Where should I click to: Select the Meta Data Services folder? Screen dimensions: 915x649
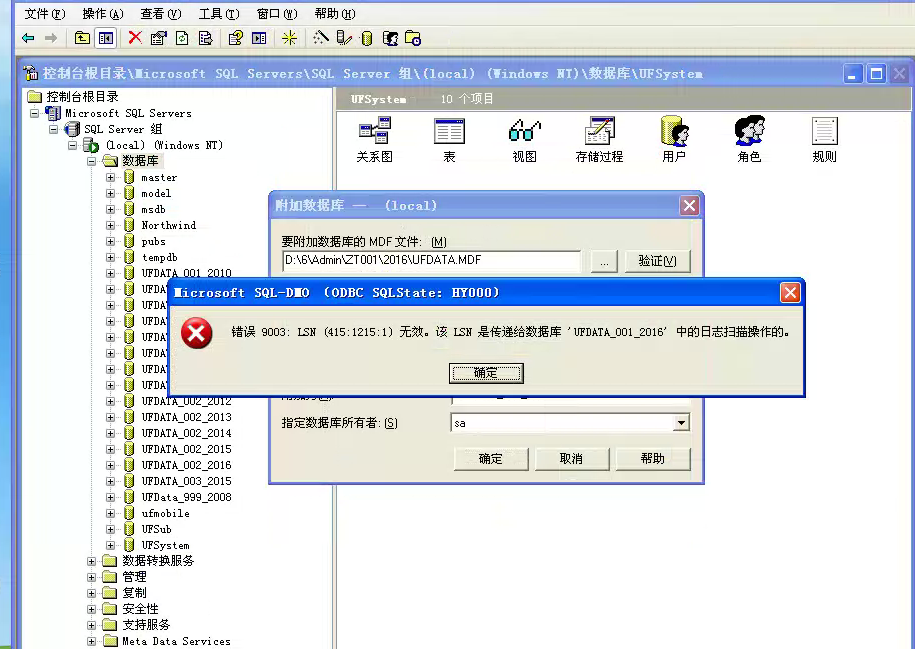click(x=176, y=641)
